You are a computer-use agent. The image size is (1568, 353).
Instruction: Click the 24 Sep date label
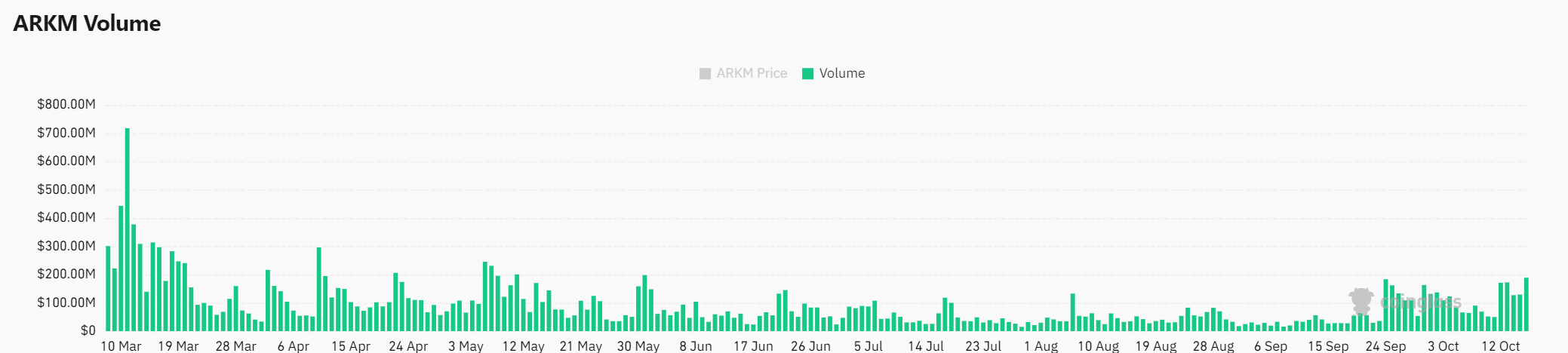coord(1385,346)
